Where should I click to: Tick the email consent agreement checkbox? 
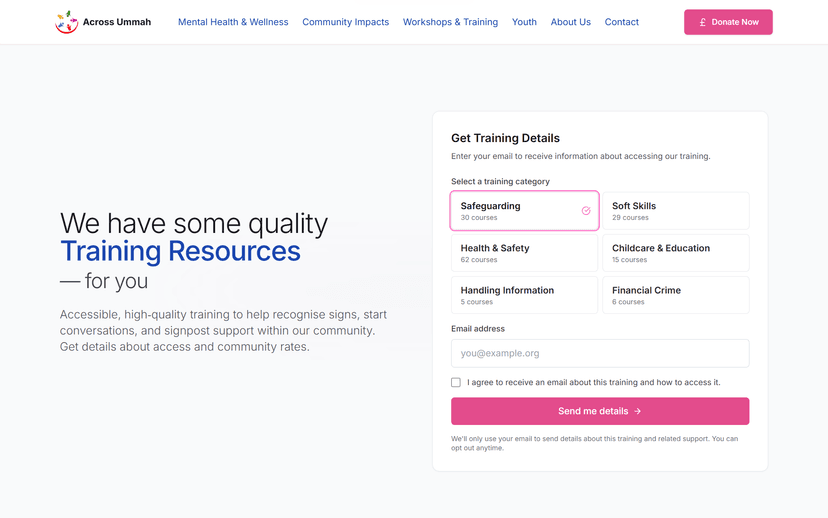456,382
